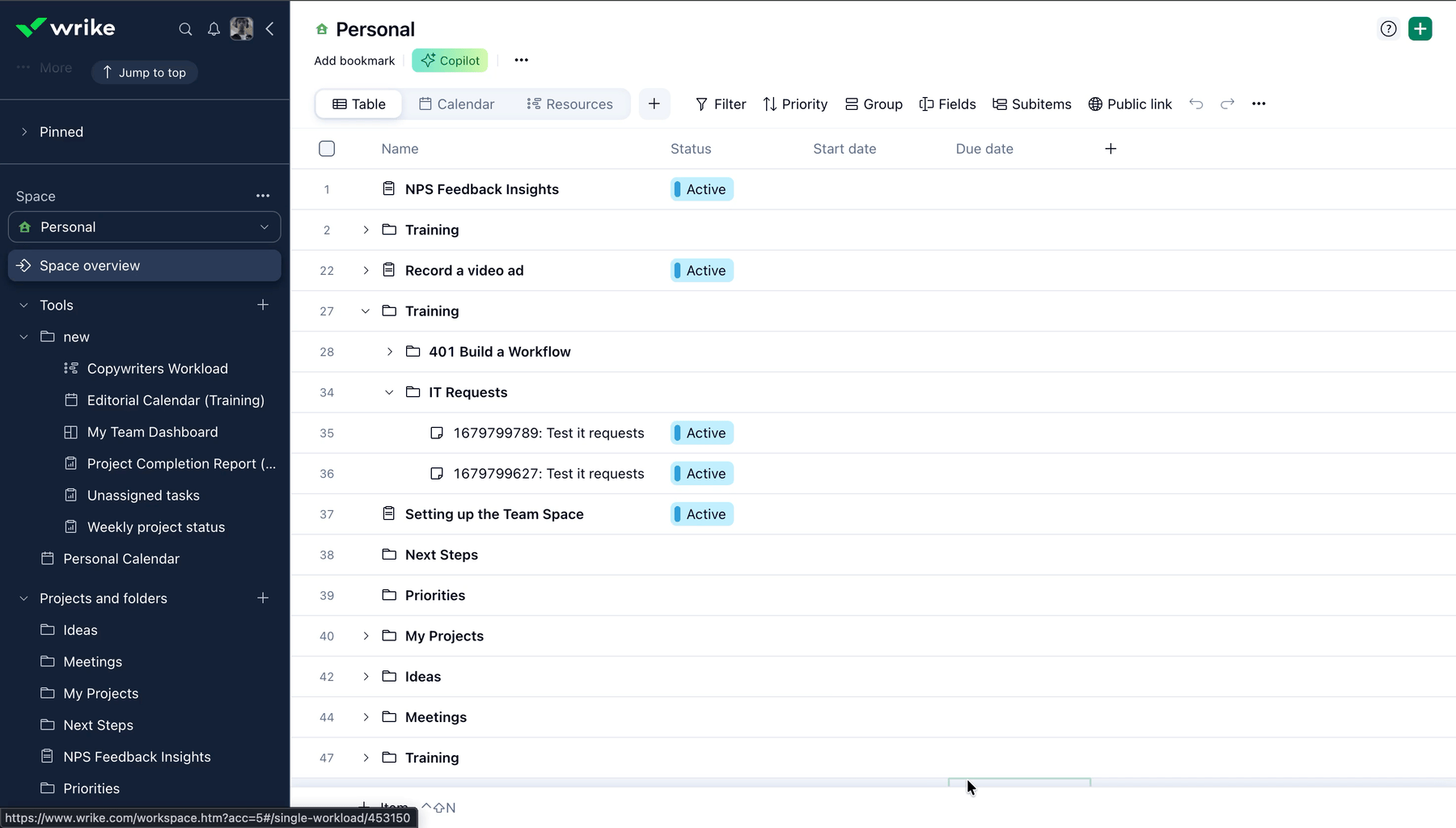Open the three-dot menu next to Copilot
The height and width of the screenshot is (828, 1456).
click(521, 60)
